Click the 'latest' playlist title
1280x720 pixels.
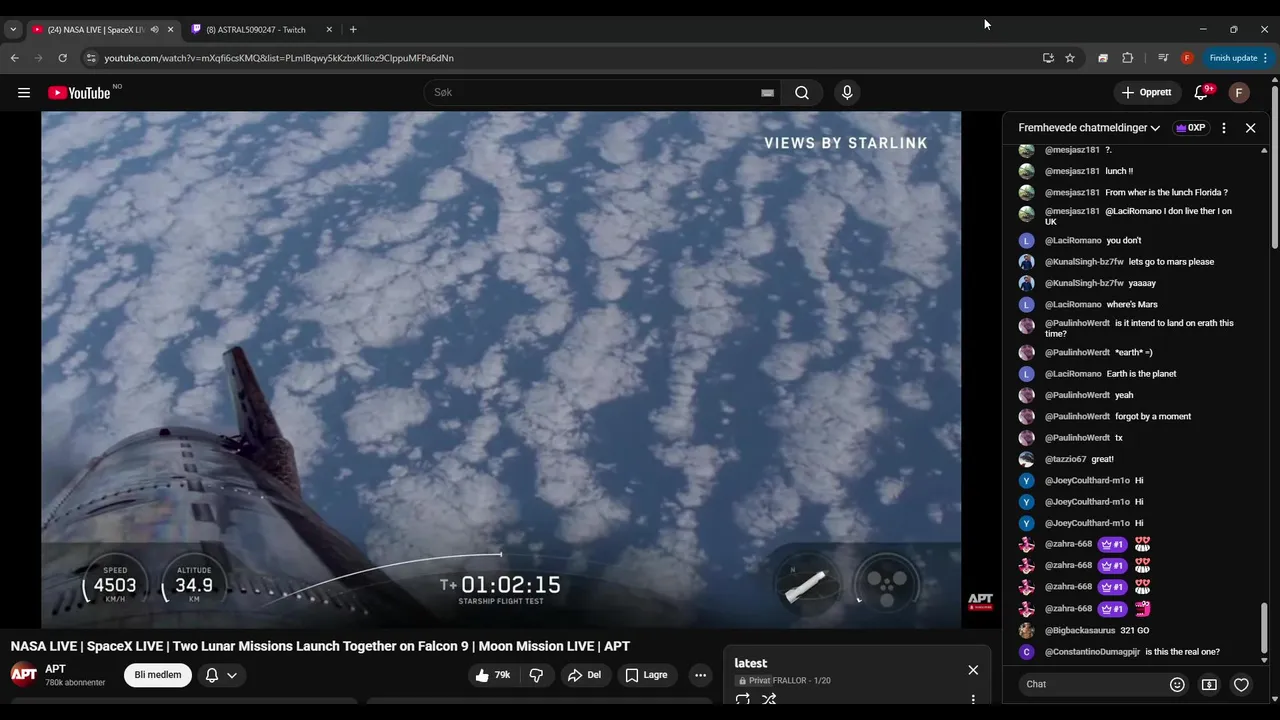(x=751, y=663)
